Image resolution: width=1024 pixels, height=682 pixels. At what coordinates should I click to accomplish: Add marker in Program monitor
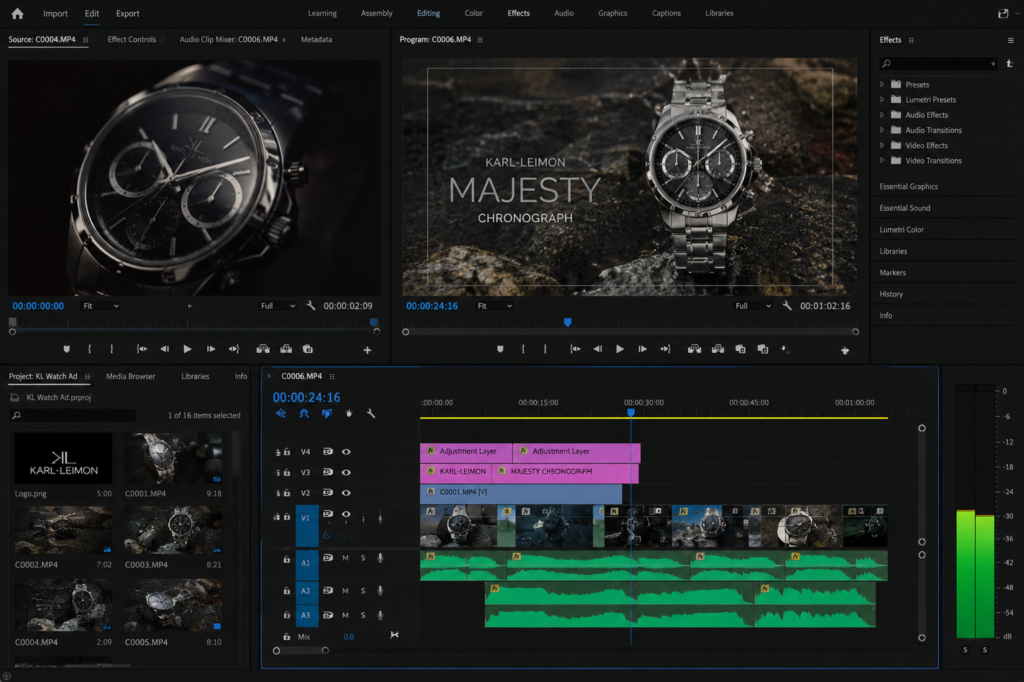500,349
